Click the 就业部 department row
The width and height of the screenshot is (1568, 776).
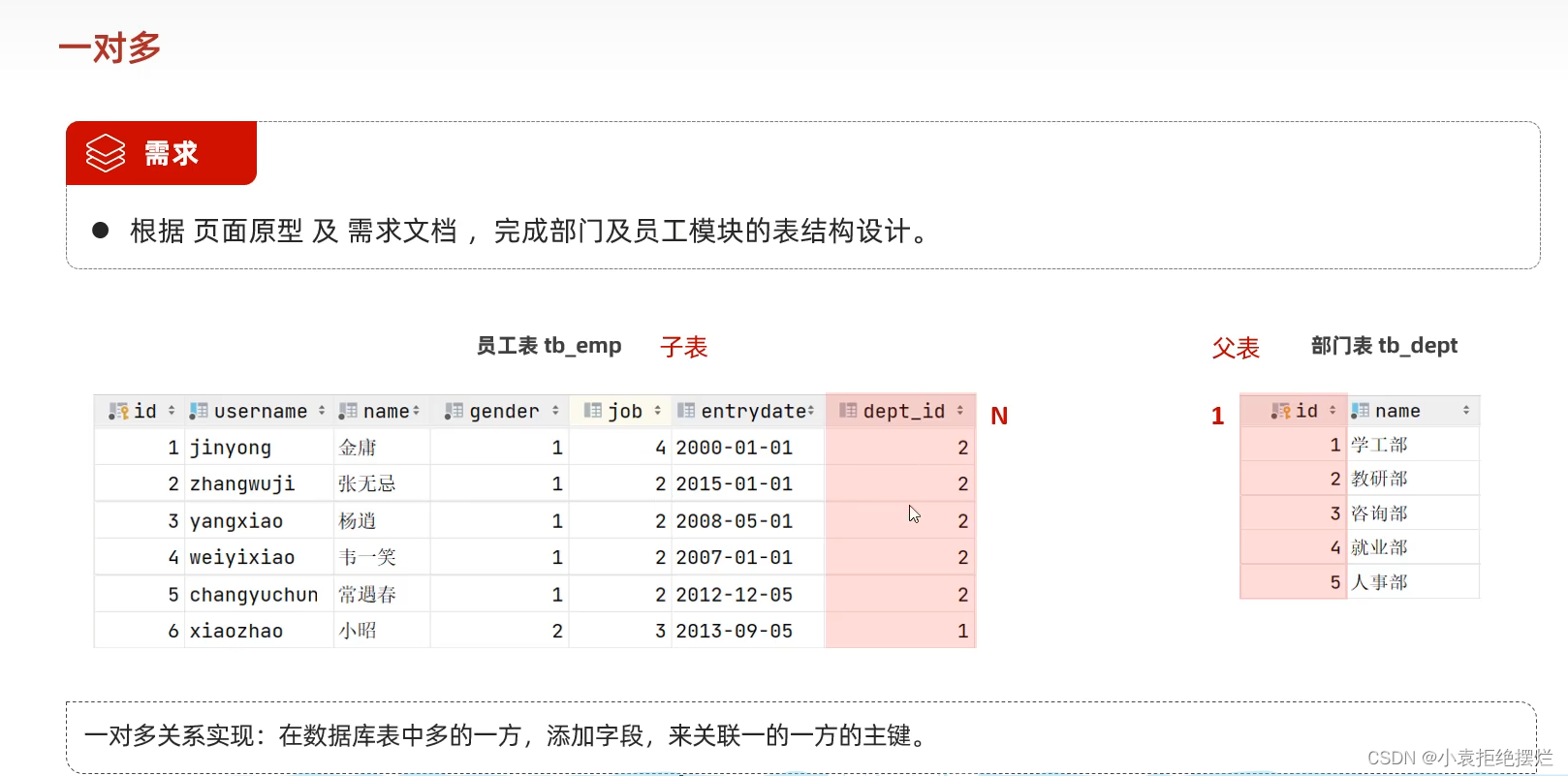tap(1360, 547)
